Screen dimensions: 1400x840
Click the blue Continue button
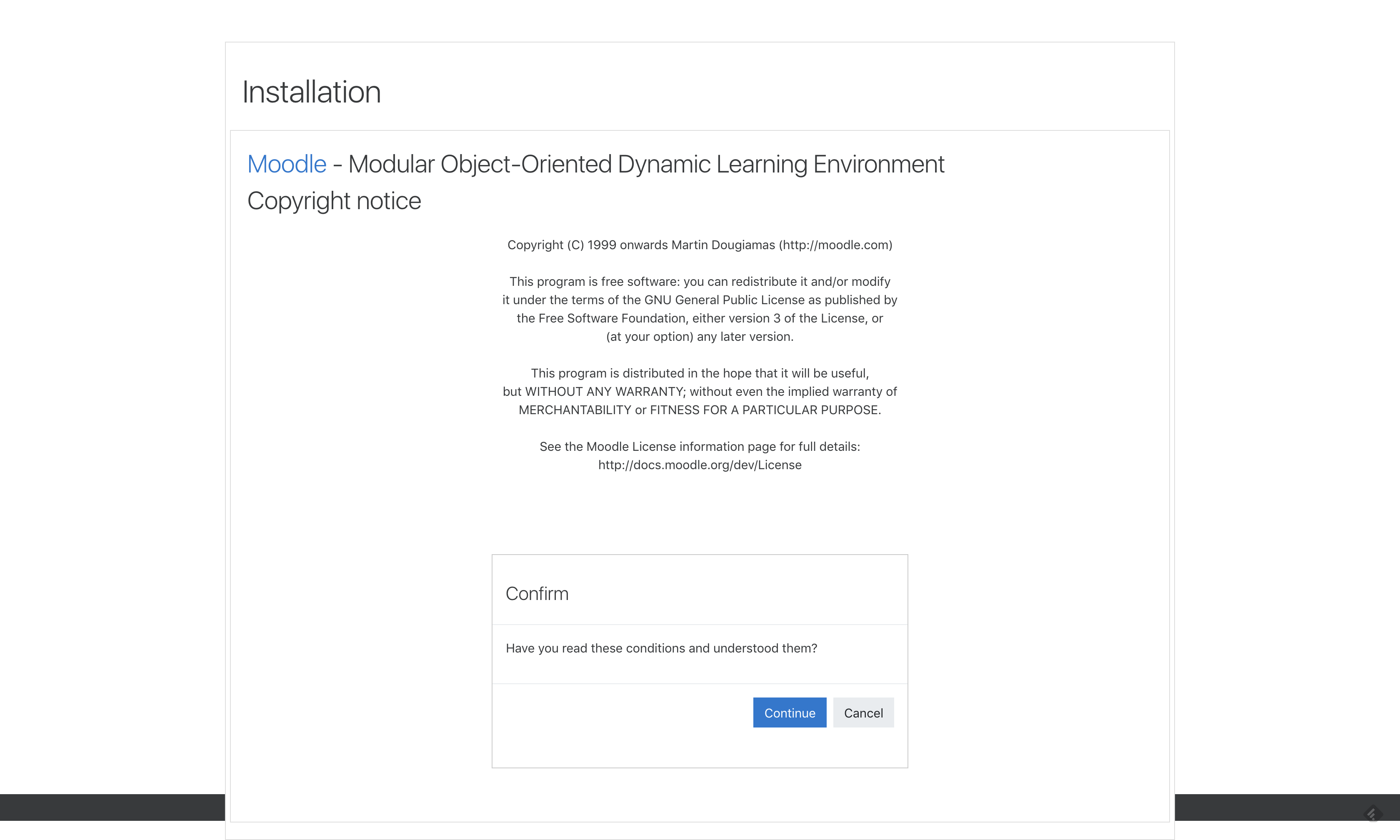(790, 712)
